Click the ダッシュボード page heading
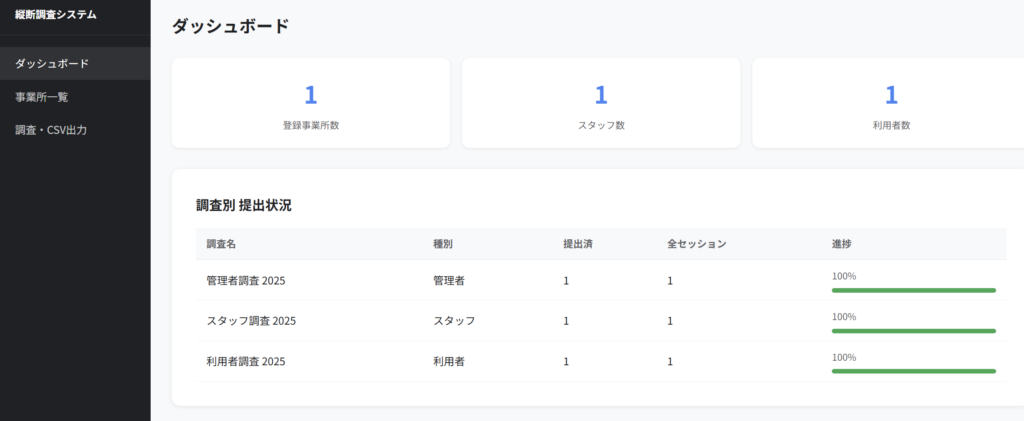Image resolution: width=1024 pixels, height=421 pixels. 231,27
